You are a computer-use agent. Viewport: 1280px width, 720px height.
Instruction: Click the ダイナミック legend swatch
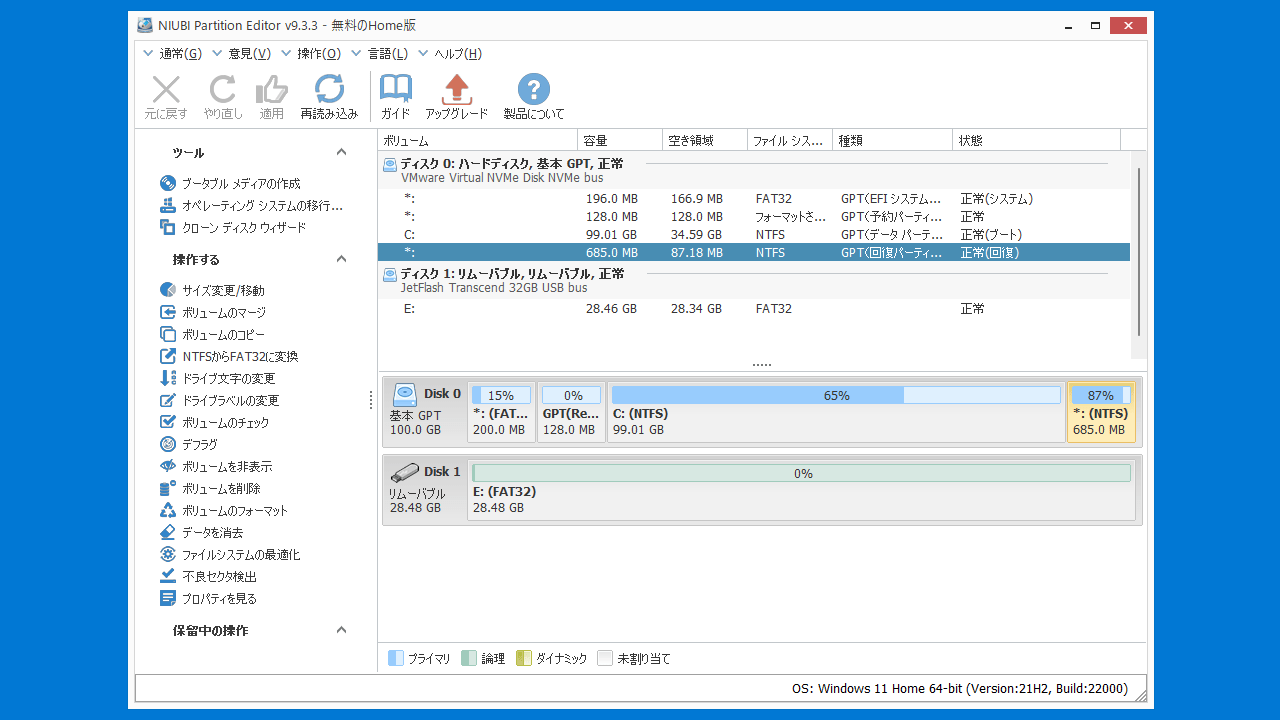point(524,658)
